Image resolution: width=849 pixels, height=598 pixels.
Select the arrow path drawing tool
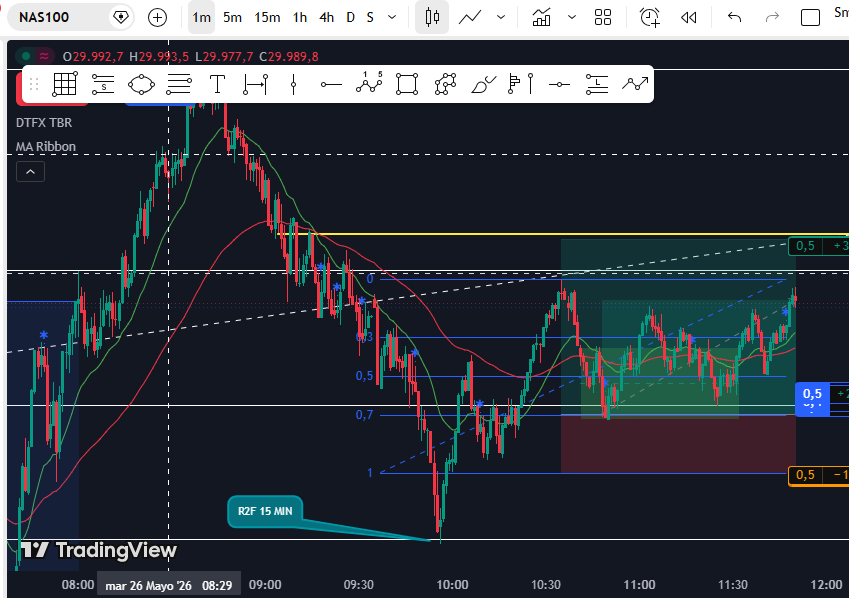click(x=635, y=84)
